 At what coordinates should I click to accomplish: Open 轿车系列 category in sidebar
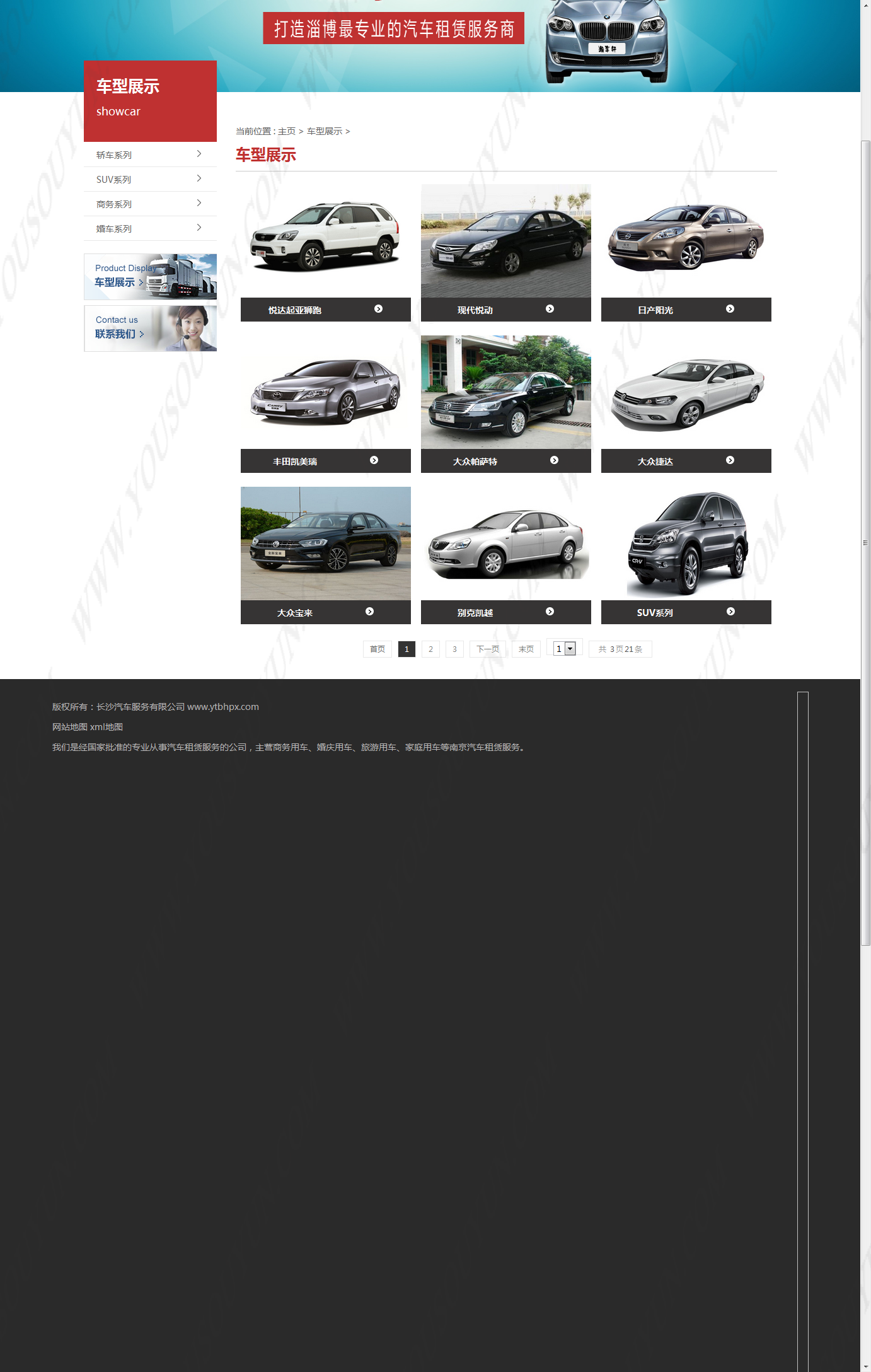coord(114,155)
